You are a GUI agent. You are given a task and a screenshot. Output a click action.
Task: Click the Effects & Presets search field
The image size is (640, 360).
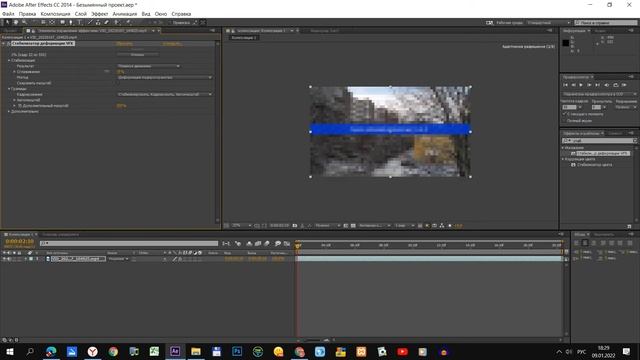point(599,140)
